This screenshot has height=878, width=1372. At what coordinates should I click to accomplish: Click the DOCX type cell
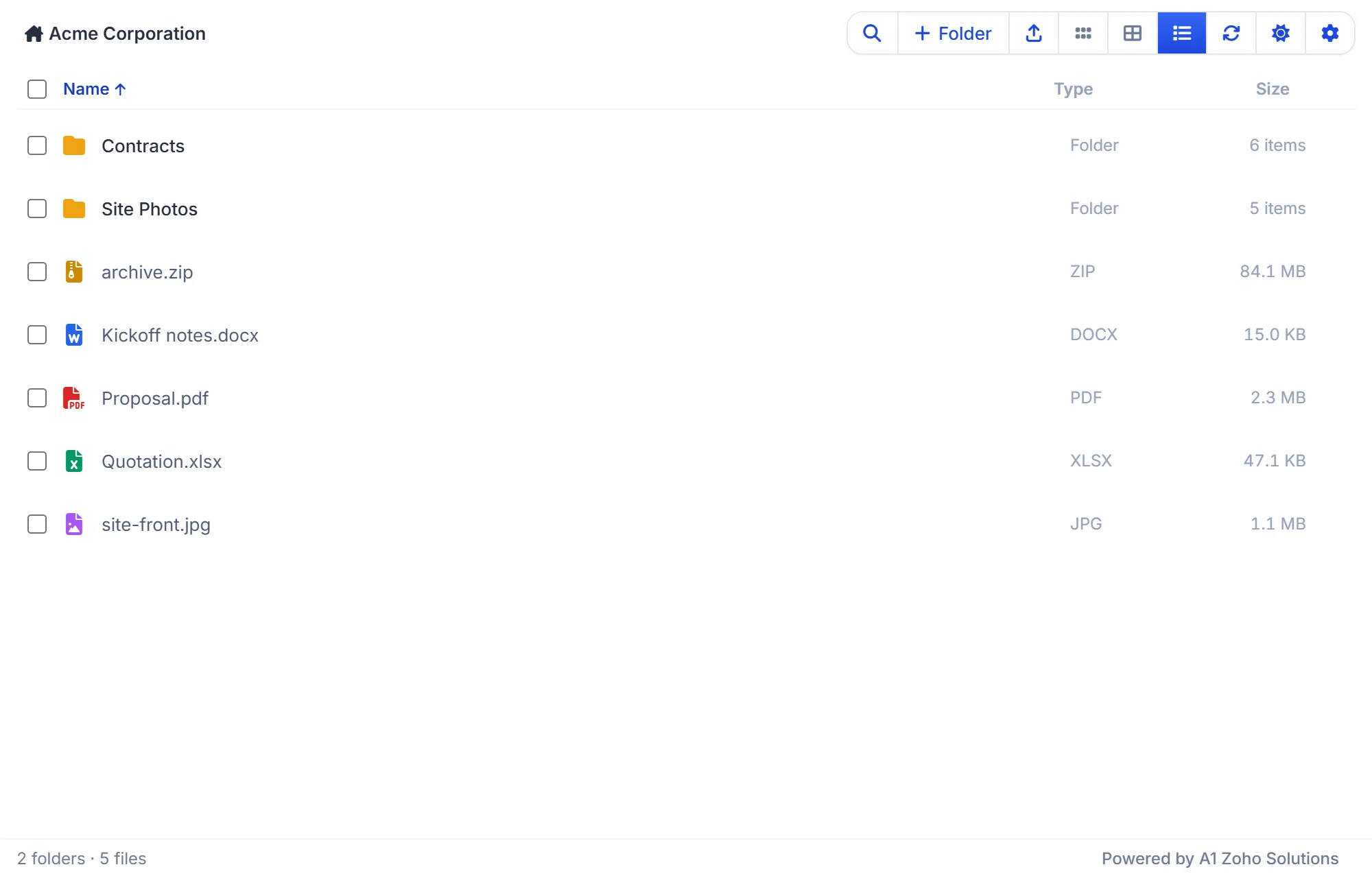(1093, 335)
